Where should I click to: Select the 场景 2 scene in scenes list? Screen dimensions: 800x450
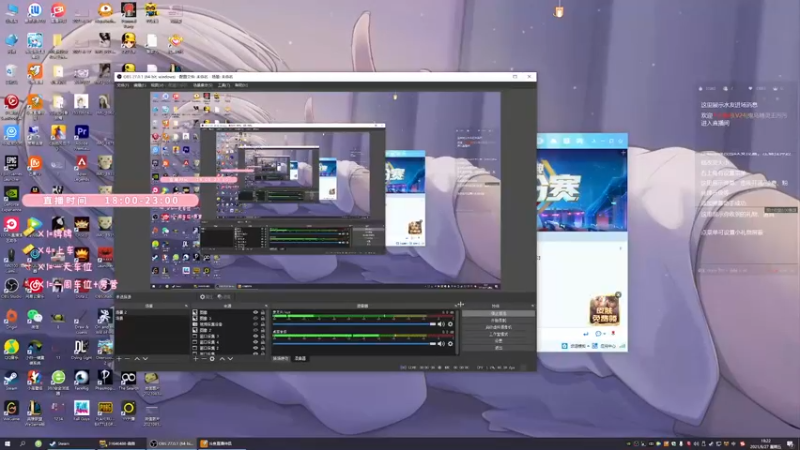pyautogui.click(x=152, y=312)
